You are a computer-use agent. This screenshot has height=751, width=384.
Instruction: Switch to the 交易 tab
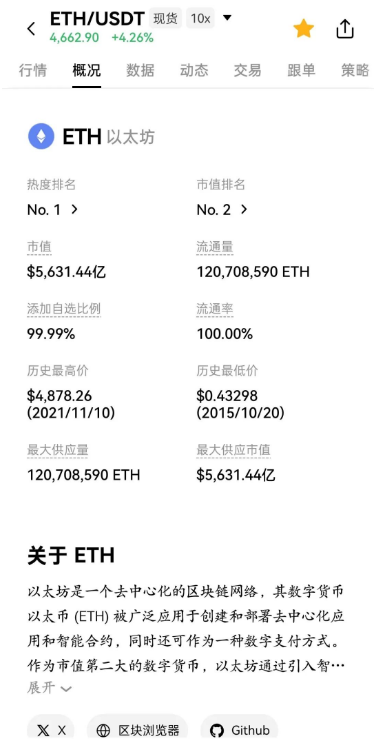point(248,71)
